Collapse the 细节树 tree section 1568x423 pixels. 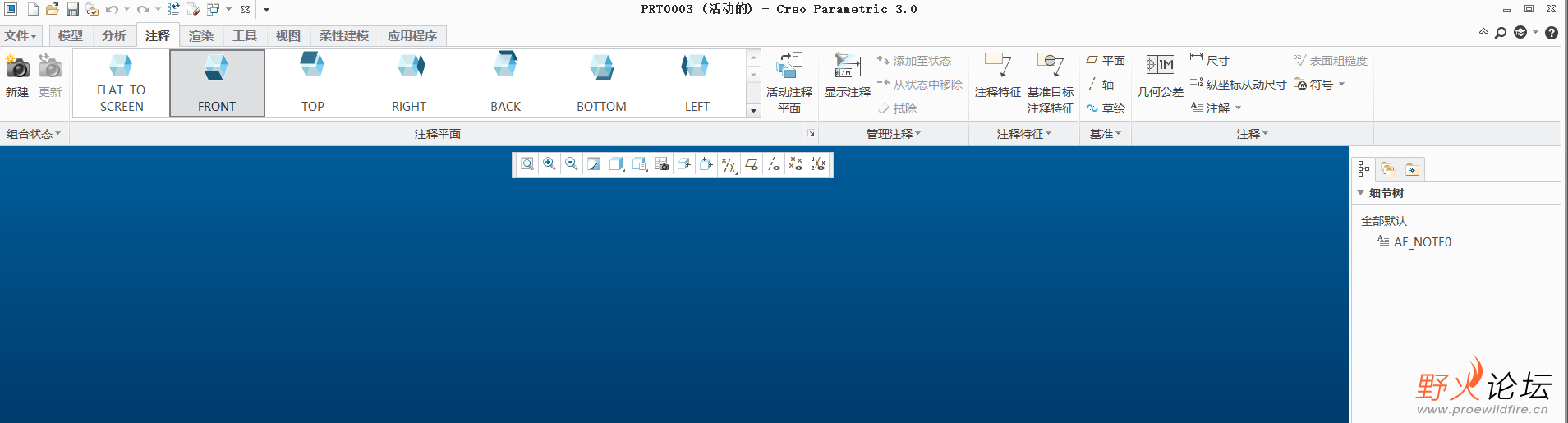(1360, 193)
